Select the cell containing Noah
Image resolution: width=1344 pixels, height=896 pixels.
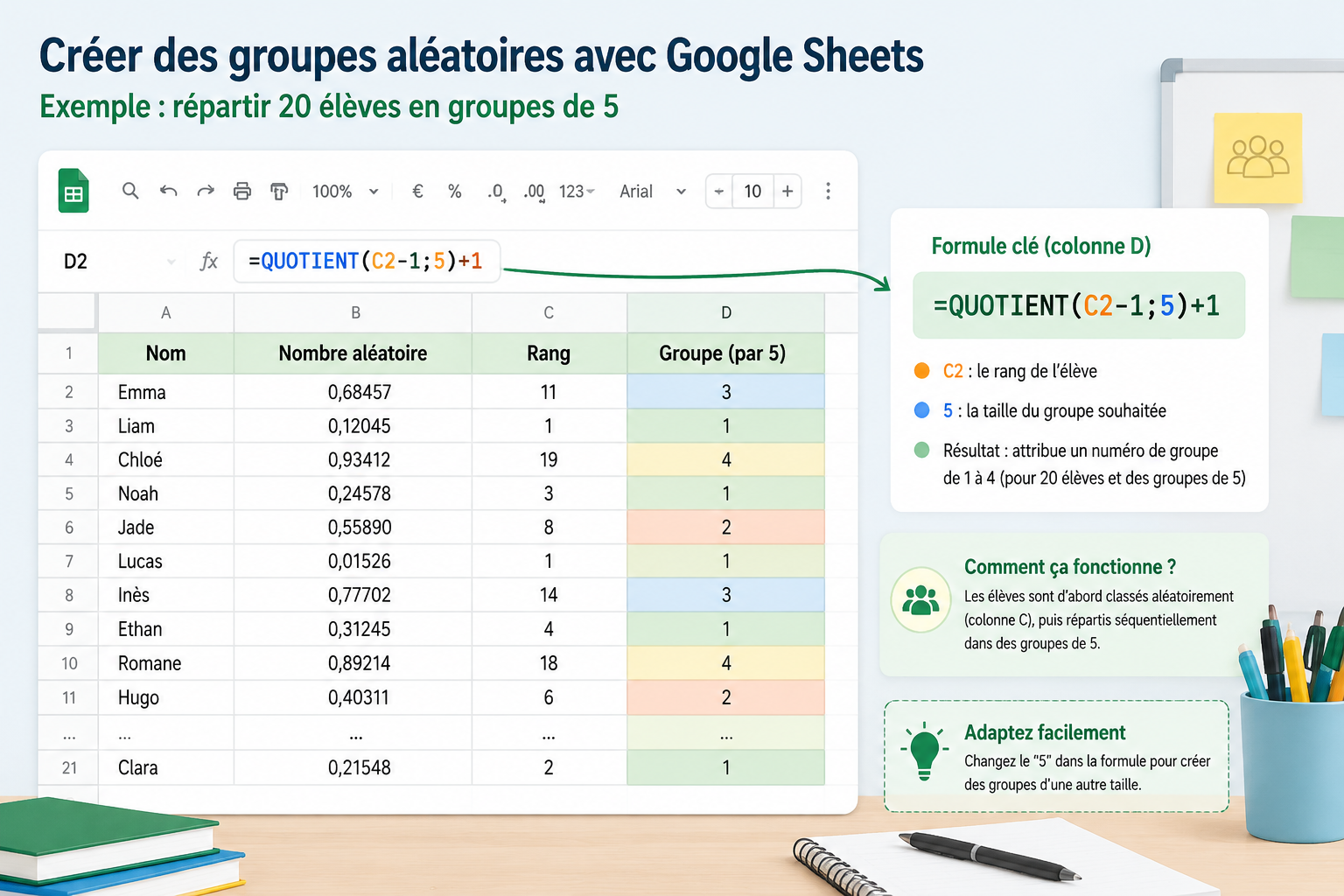tap(165, 493)
